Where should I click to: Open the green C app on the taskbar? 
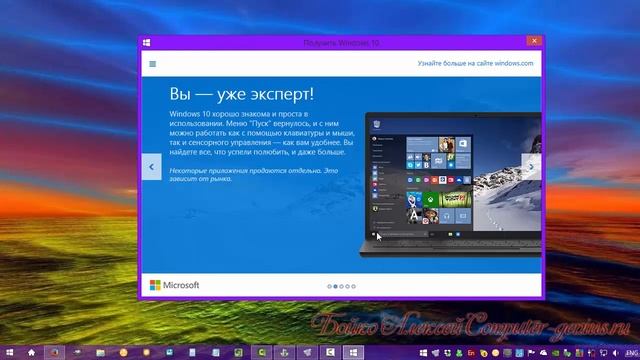pyautogui.click(x=262, y=353)
